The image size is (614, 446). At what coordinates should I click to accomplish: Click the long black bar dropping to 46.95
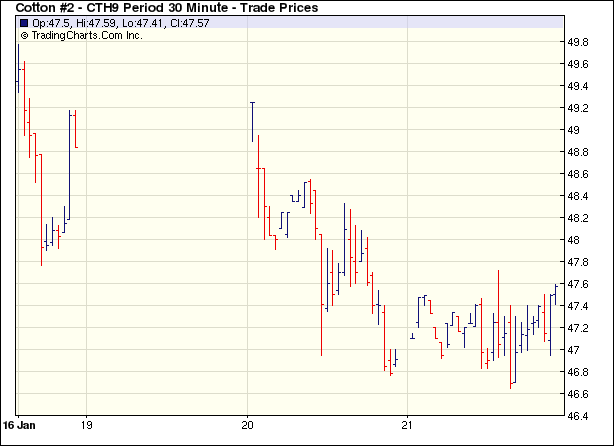coord(322,300)
